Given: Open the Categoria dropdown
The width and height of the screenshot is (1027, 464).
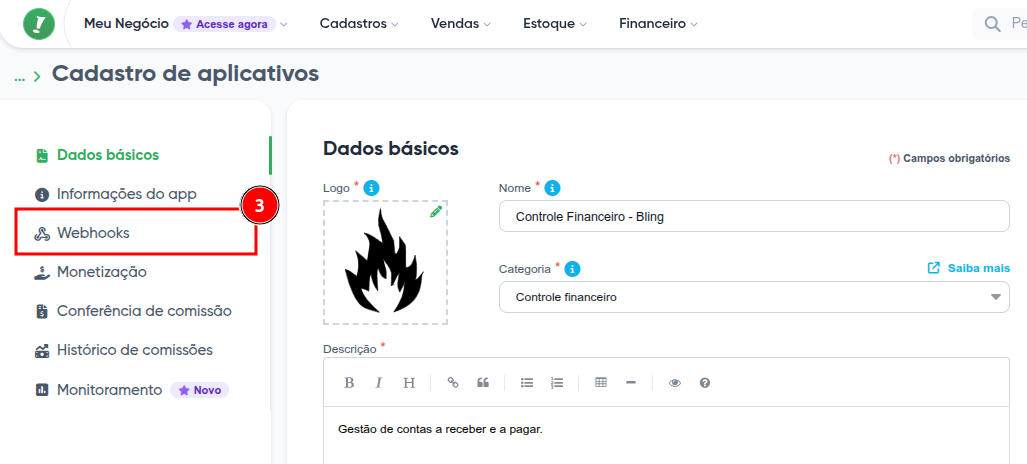Looking at the screenshot, I should point(753,297).
